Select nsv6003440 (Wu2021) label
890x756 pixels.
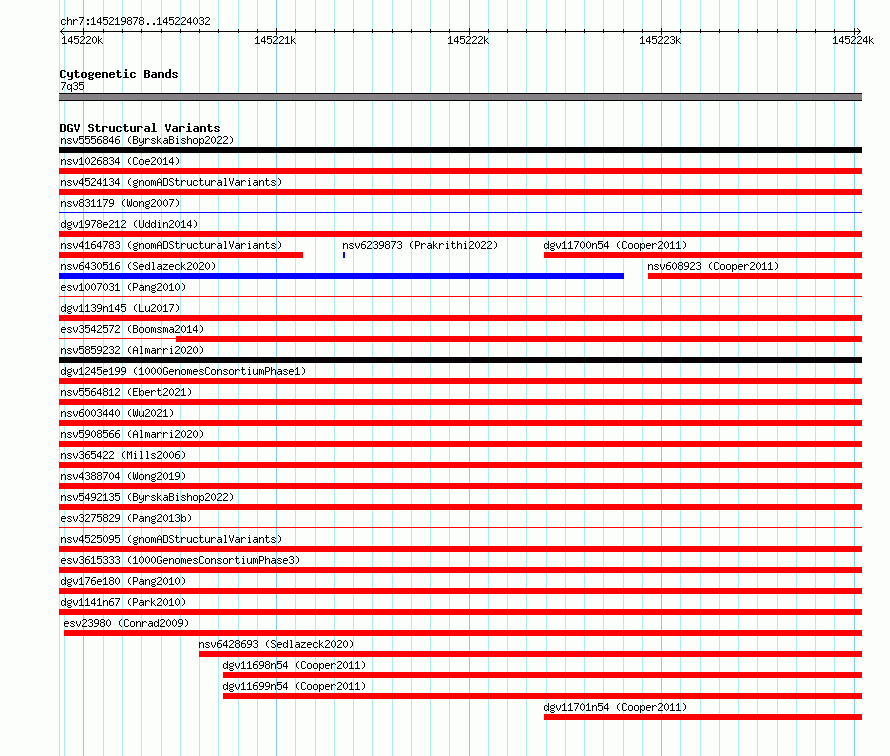click(x=117, y=413)
